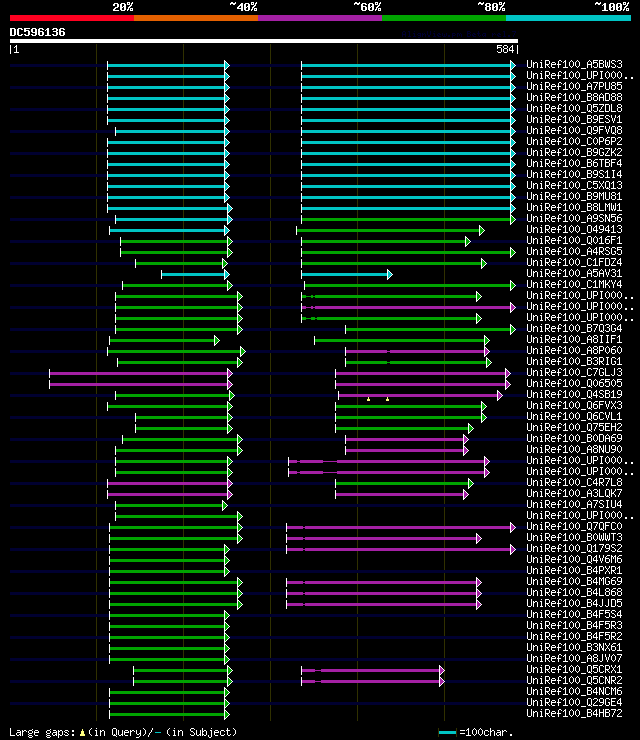Open hit UniRef100_A7PU85
Image resolution: width=640 pixels, height=740 pixels.
click(x=574, y=86)
